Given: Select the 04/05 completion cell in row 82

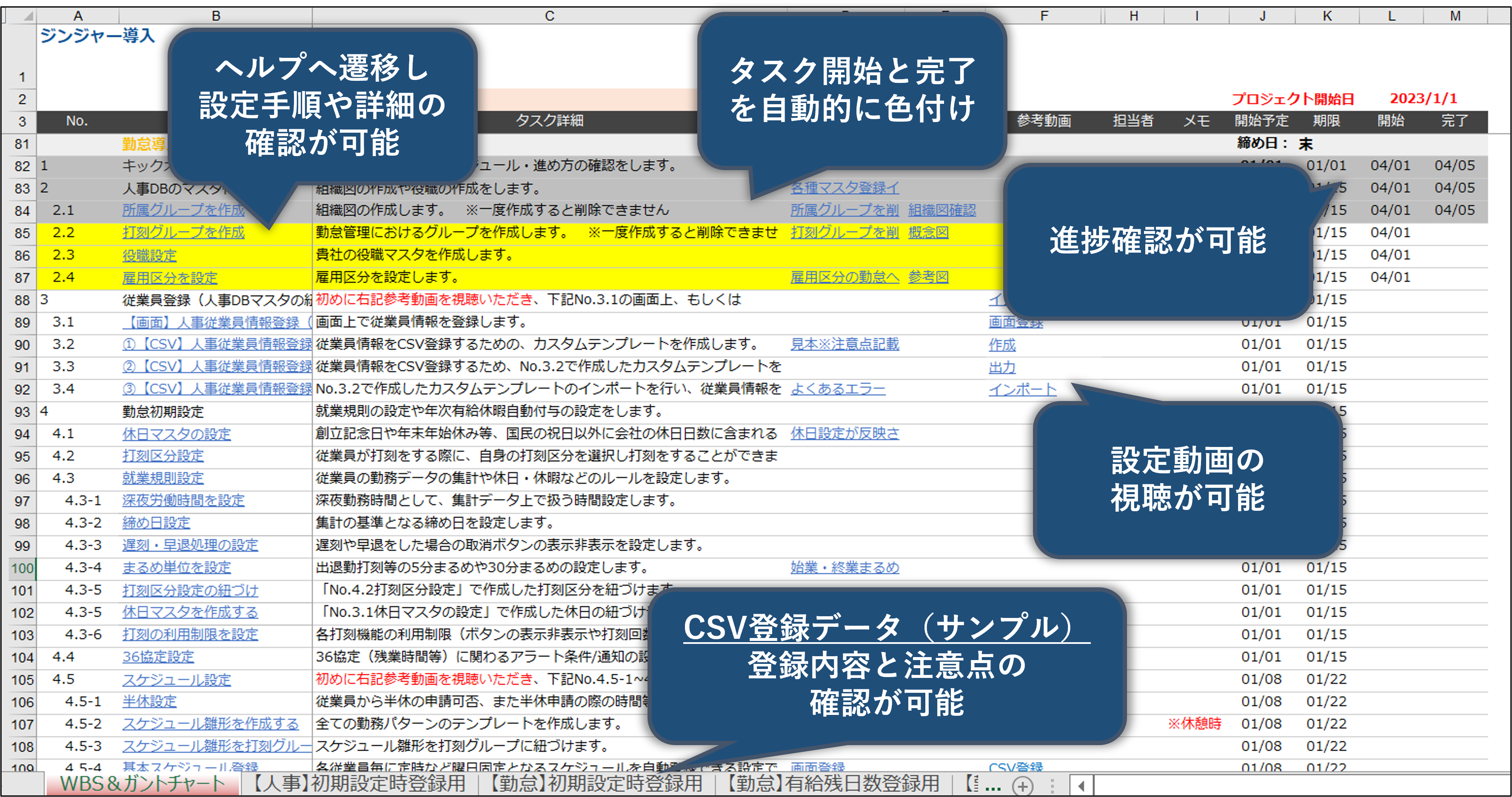Looking at the screenshot, I should coord(1455,165).
